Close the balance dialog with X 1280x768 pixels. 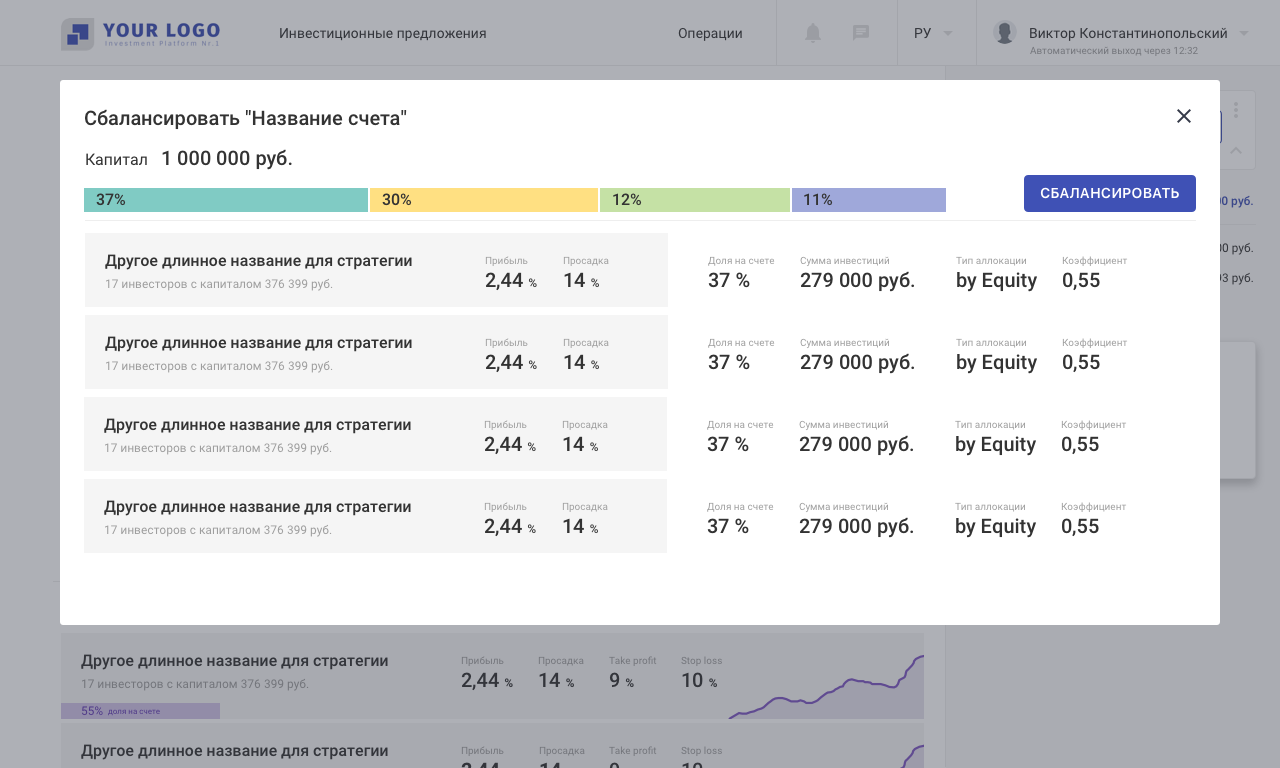[1184, 116]
